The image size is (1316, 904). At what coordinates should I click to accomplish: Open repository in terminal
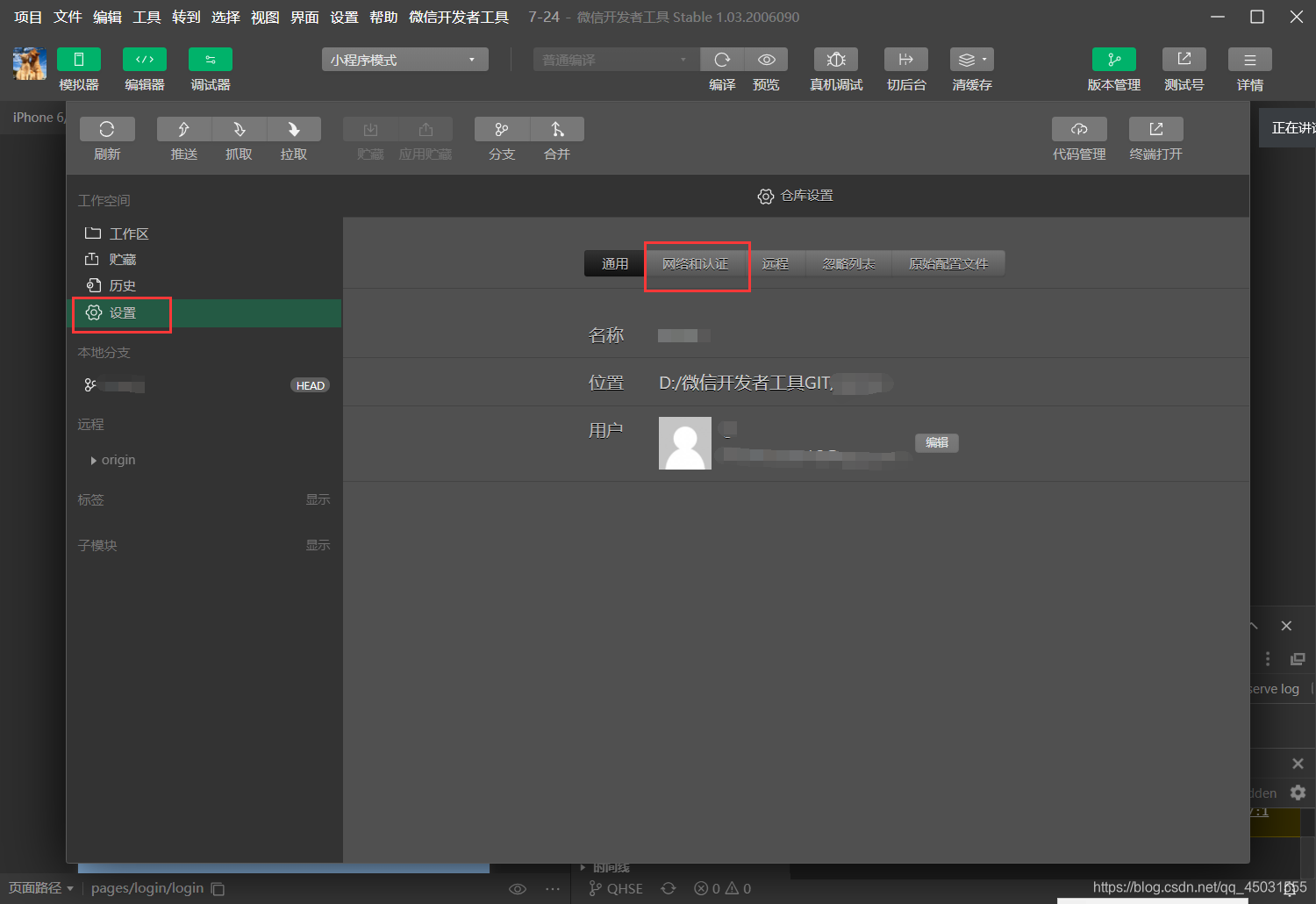tap(1156, 129)
